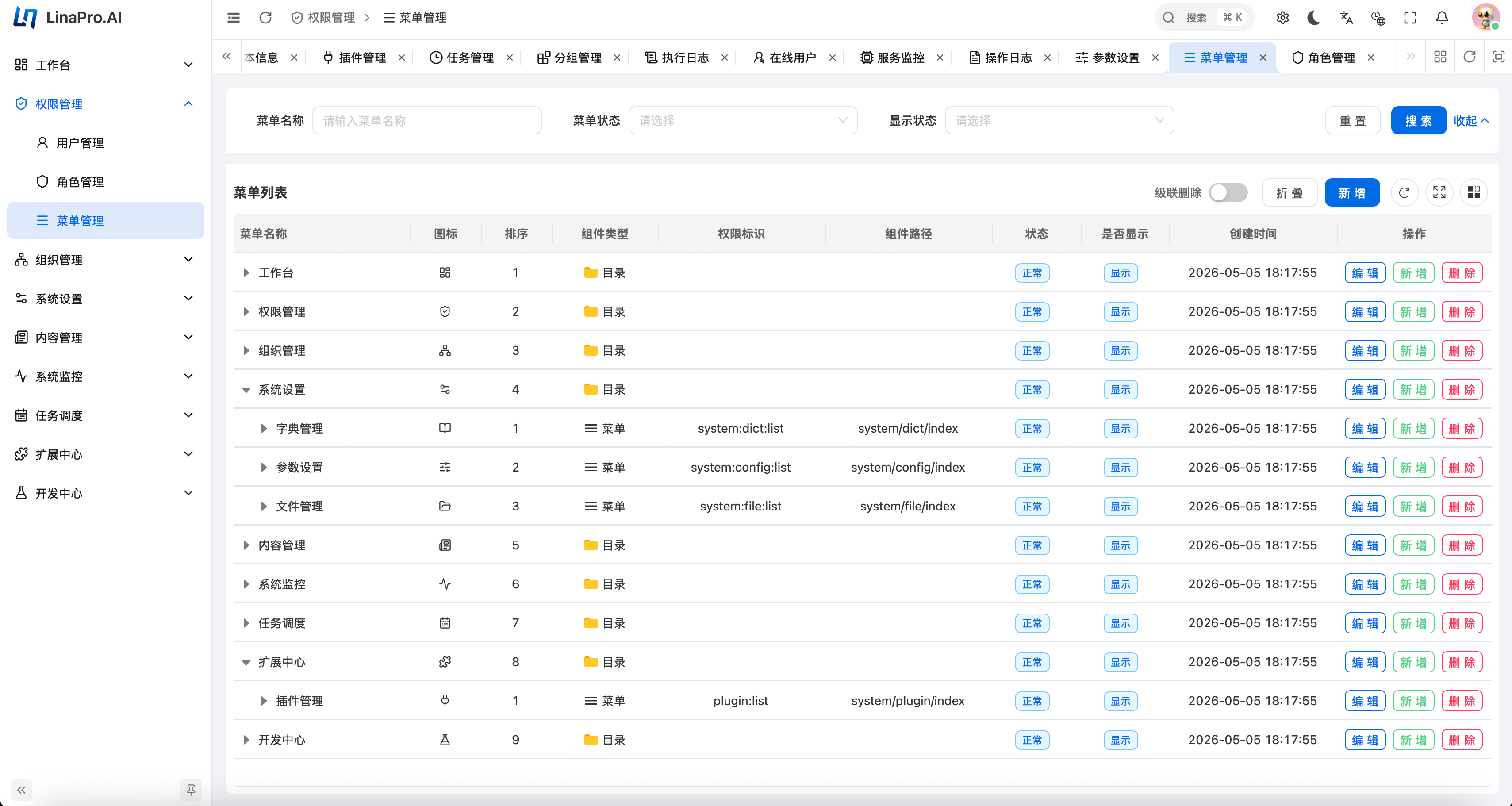This screenshot has height=806, width=1512.
Task: Expand 内容管理 in the sidebar
Action: (106, 337)
